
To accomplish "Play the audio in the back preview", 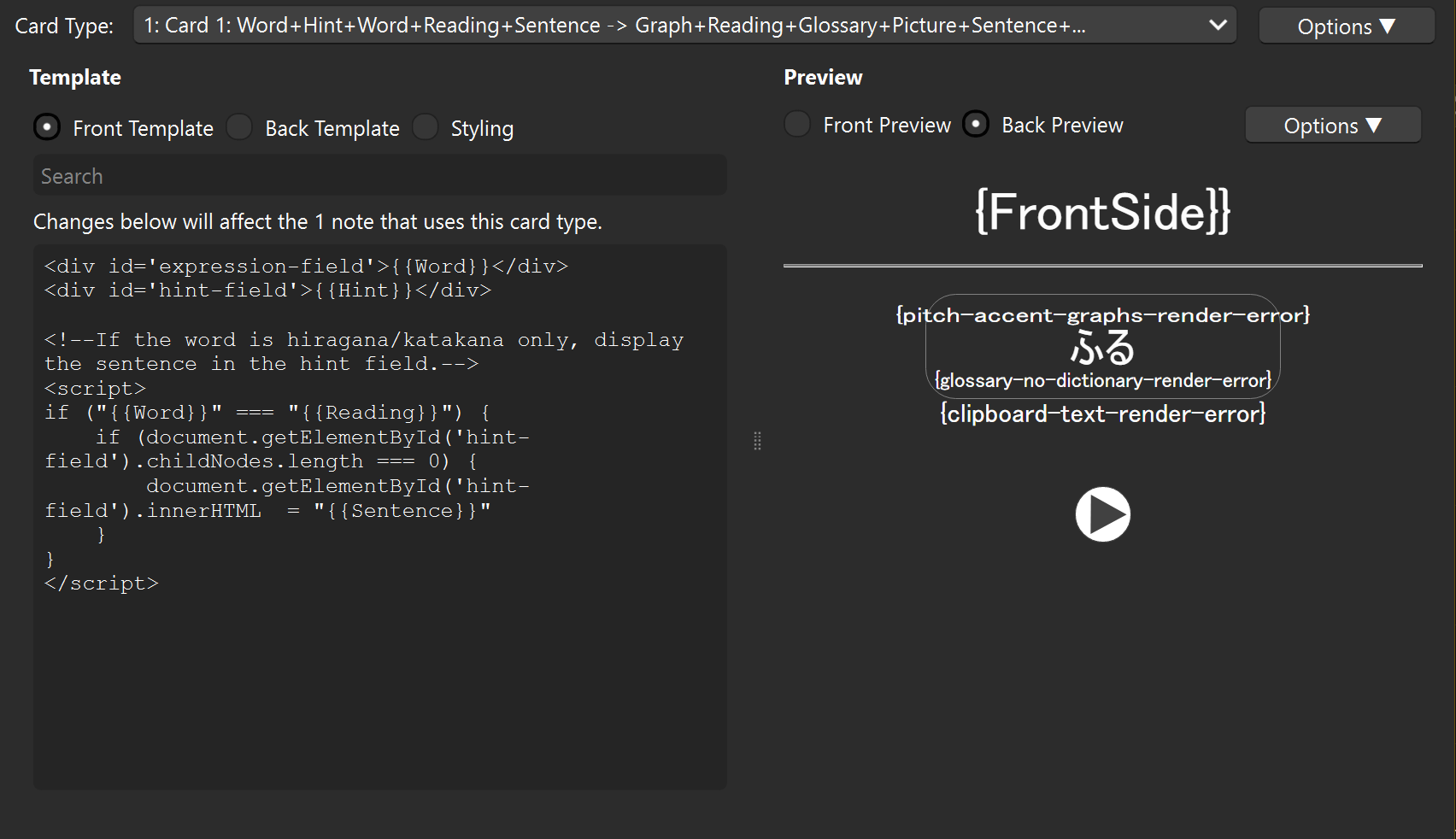I will click(x=1103, y=514).
